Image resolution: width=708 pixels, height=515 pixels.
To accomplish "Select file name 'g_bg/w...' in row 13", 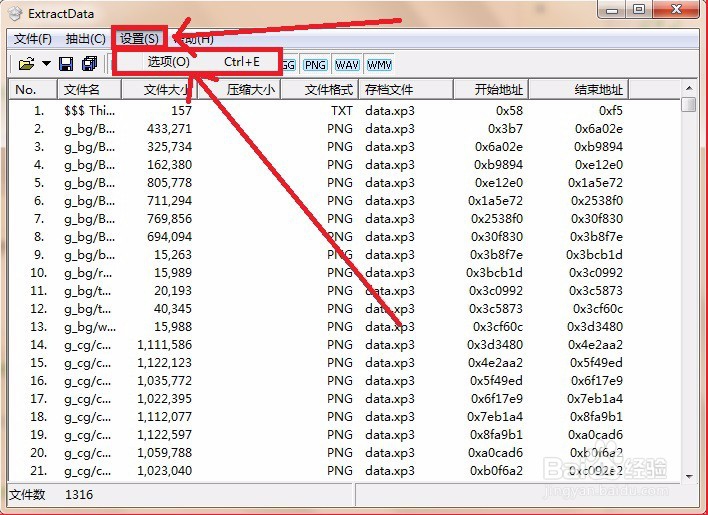I will pyautogui.click(x=90, y=327).
